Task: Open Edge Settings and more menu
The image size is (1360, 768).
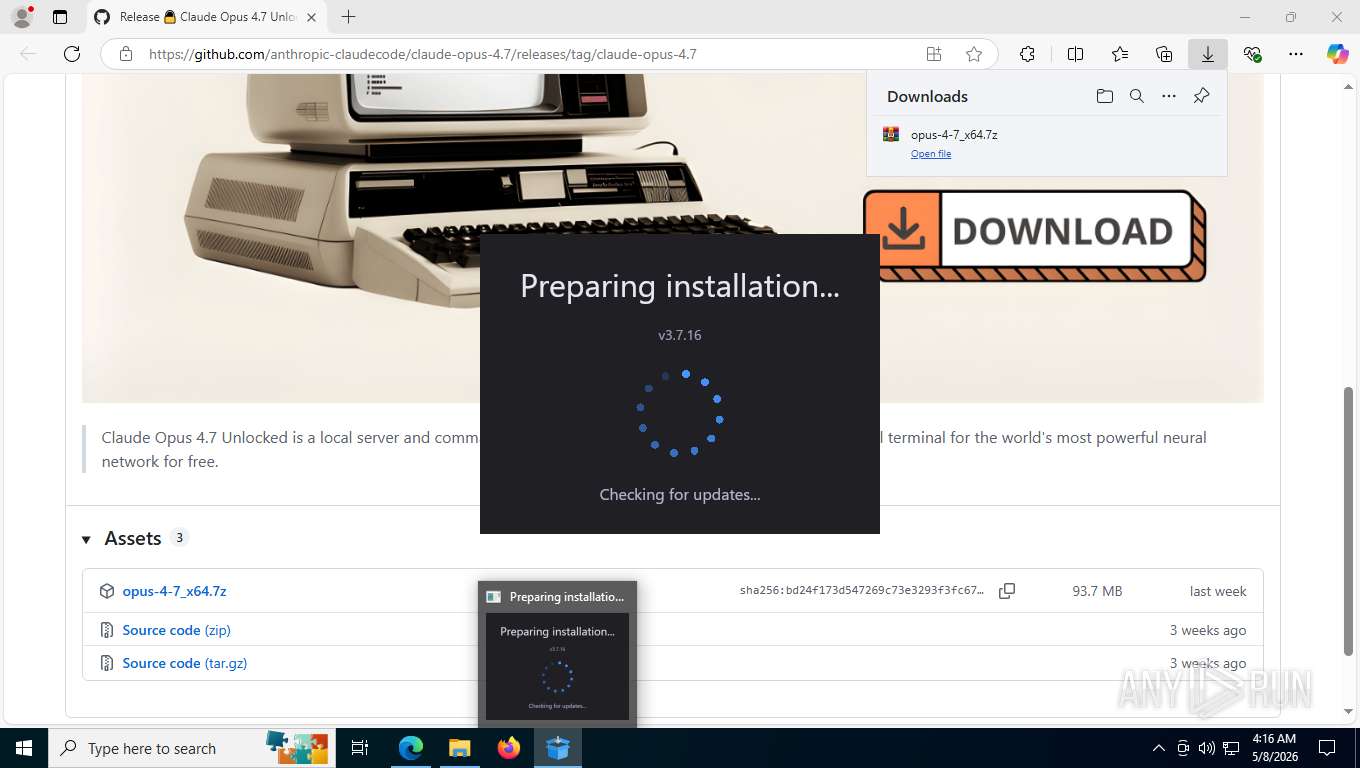Action: coord(1296,54)
